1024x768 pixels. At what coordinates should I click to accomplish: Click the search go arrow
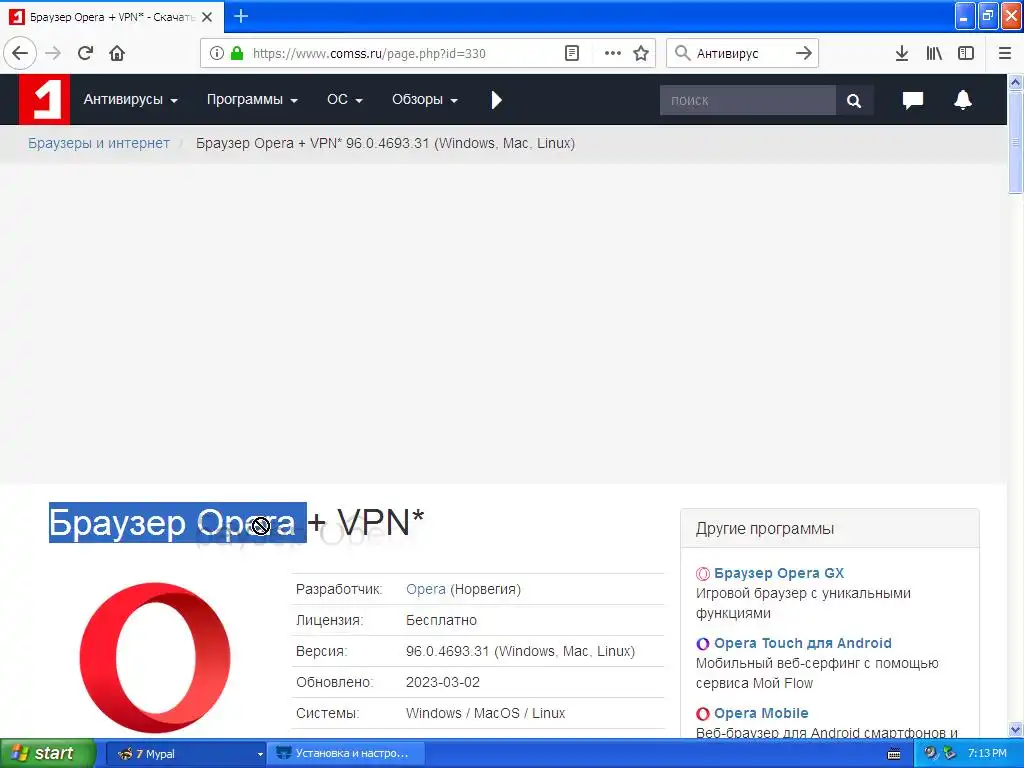[804, 53]
